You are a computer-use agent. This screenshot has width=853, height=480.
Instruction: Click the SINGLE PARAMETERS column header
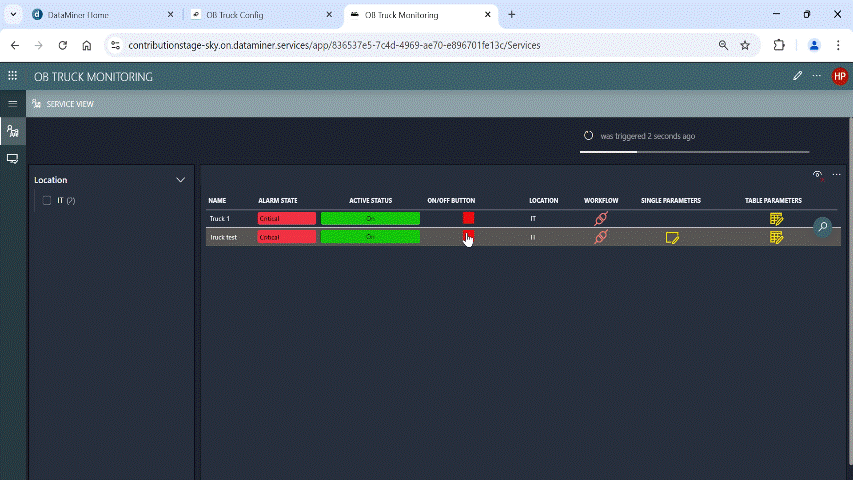[x=671, y=200]
